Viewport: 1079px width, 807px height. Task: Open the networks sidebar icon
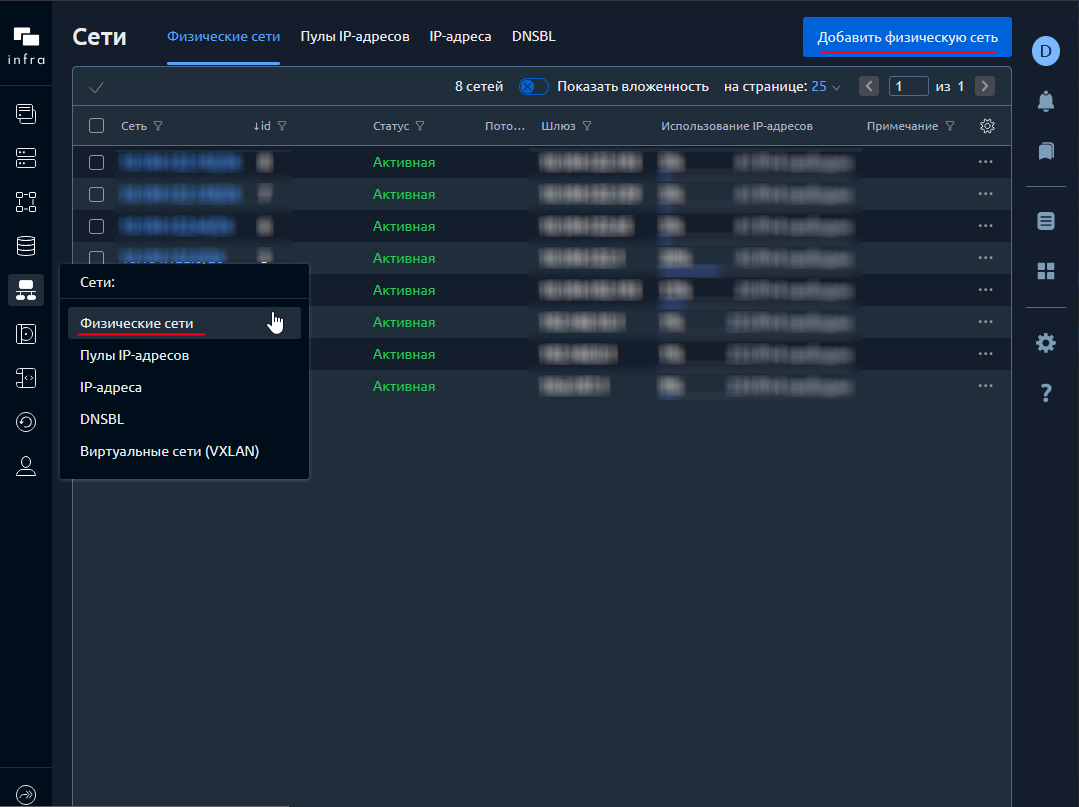click(26, 290)
